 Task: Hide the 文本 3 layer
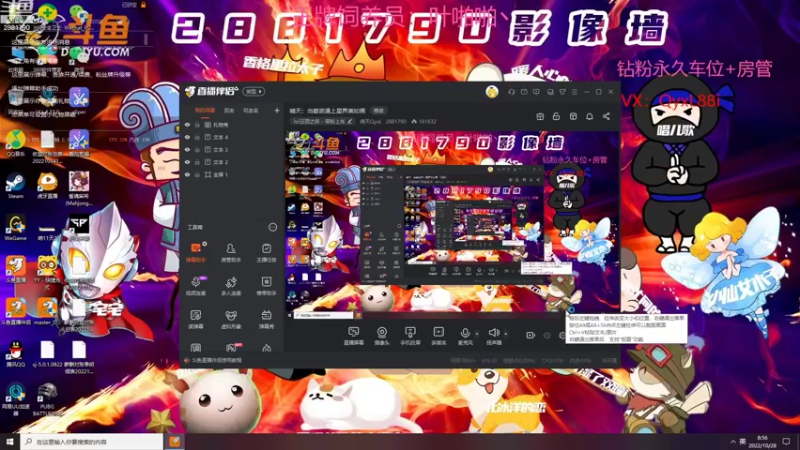188,149
